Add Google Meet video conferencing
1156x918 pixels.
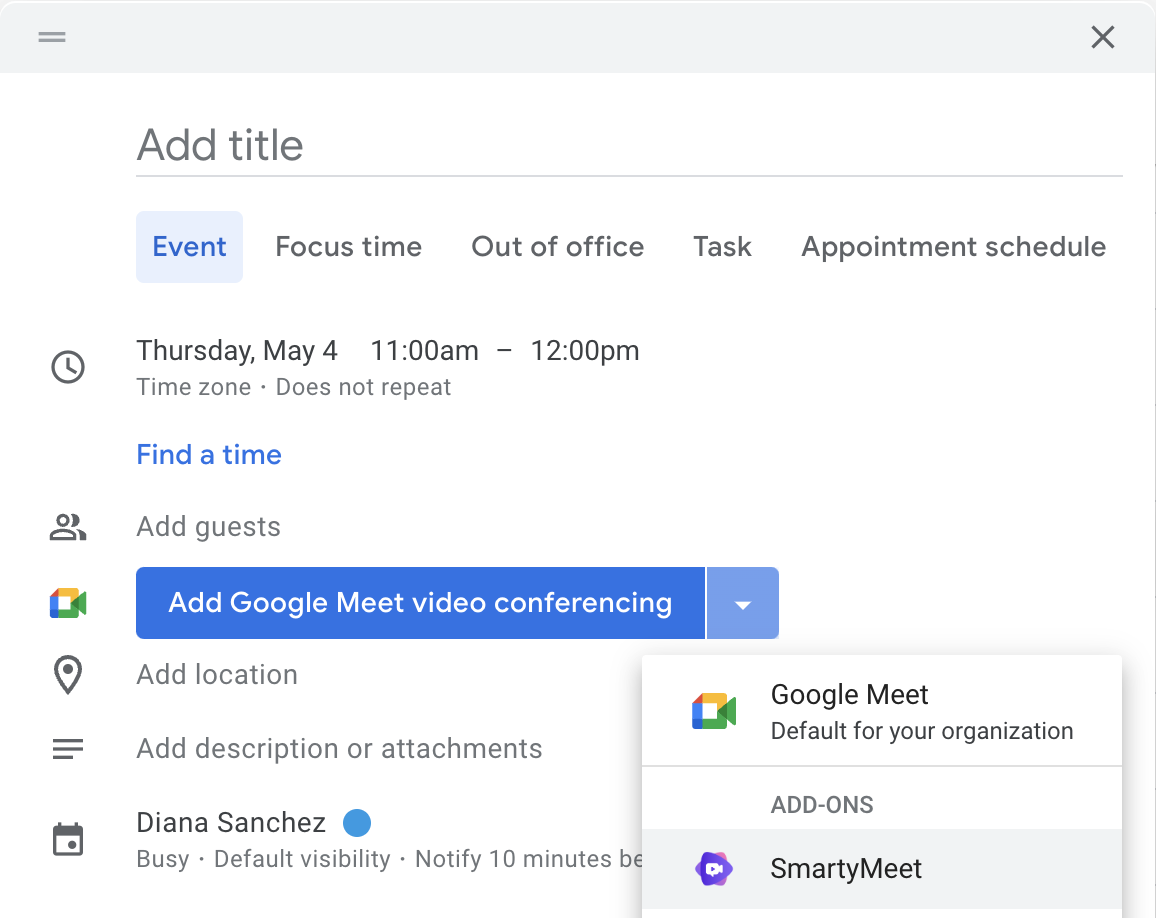[420, 603]
